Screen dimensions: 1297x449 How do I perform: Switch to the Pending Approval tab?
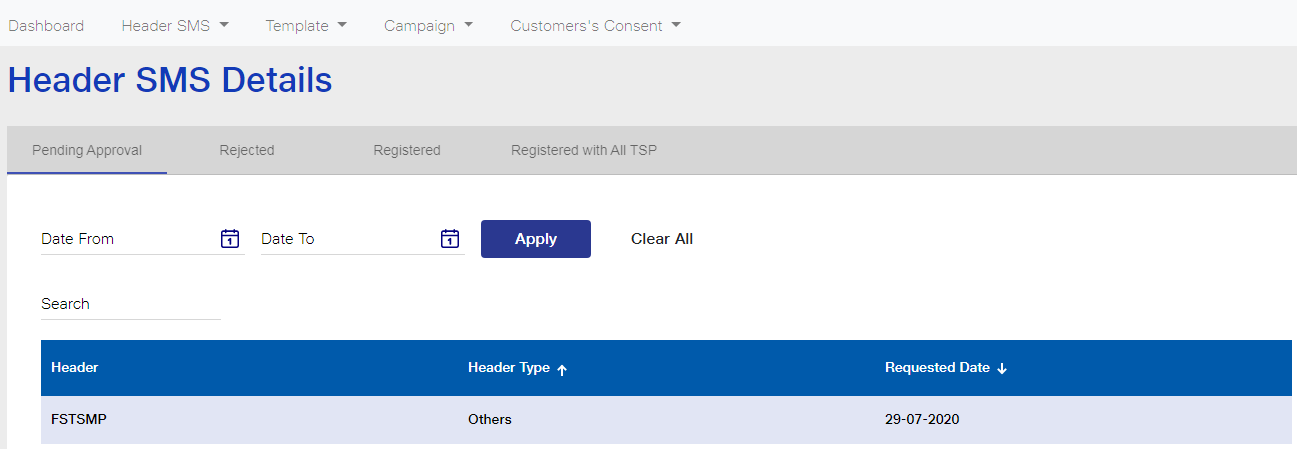coord(87,150)
